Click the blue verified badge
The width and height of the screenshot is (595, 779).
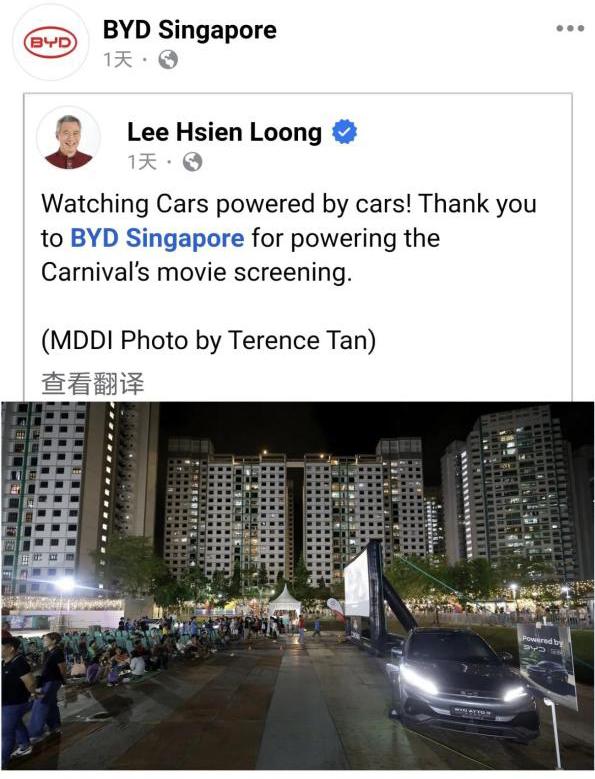pyautogui.click(x=345, y=132)
